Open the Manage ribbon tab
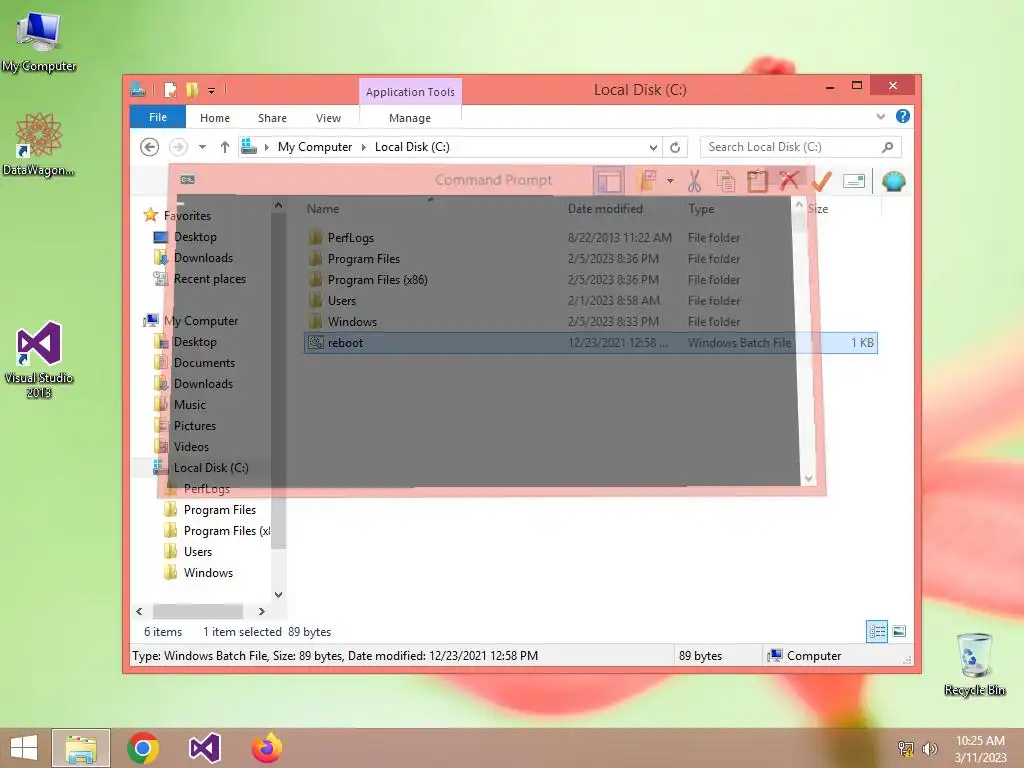 [409, 118]
